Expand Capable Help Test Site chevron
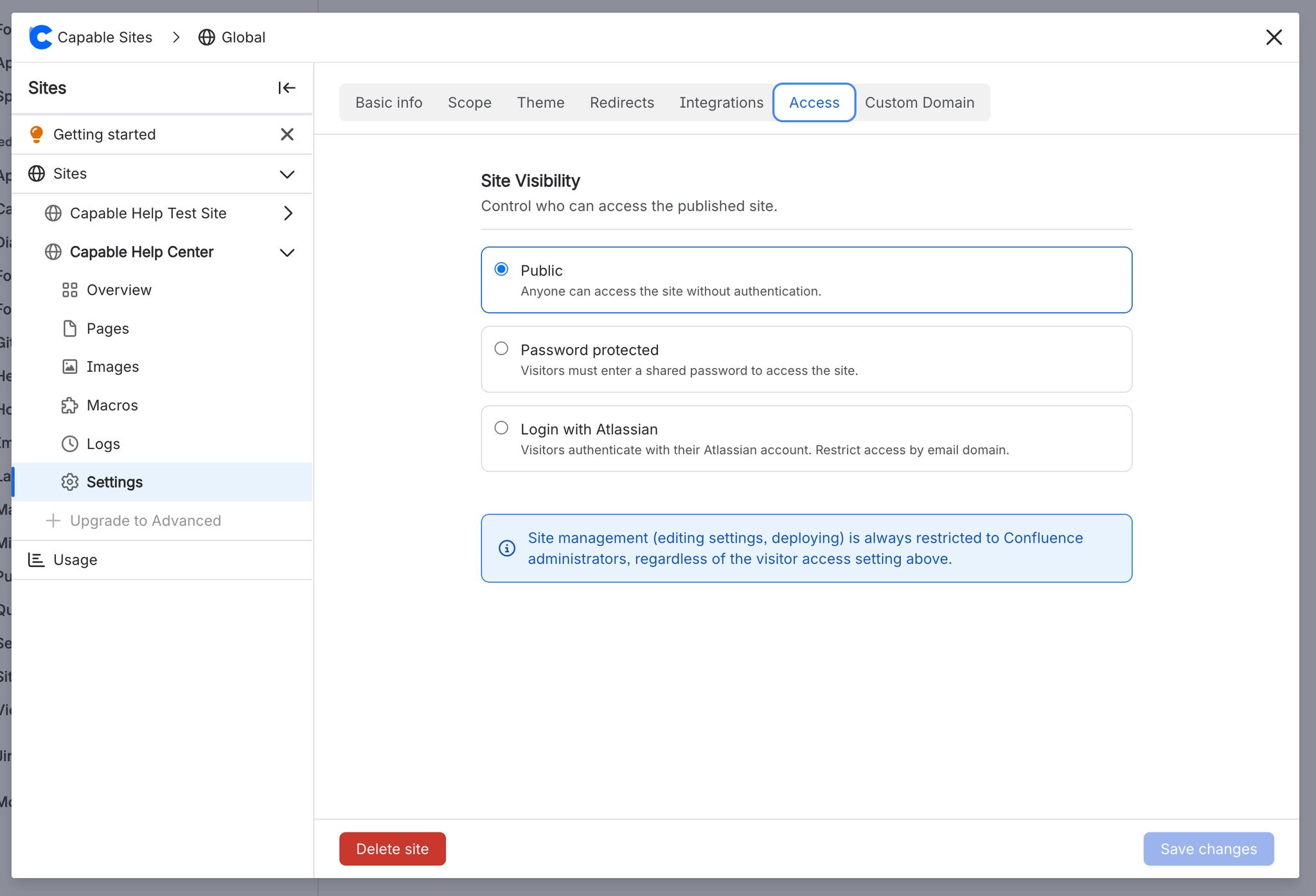The image size is (1316, 896). pyautogui.click(x=288, y=213)
